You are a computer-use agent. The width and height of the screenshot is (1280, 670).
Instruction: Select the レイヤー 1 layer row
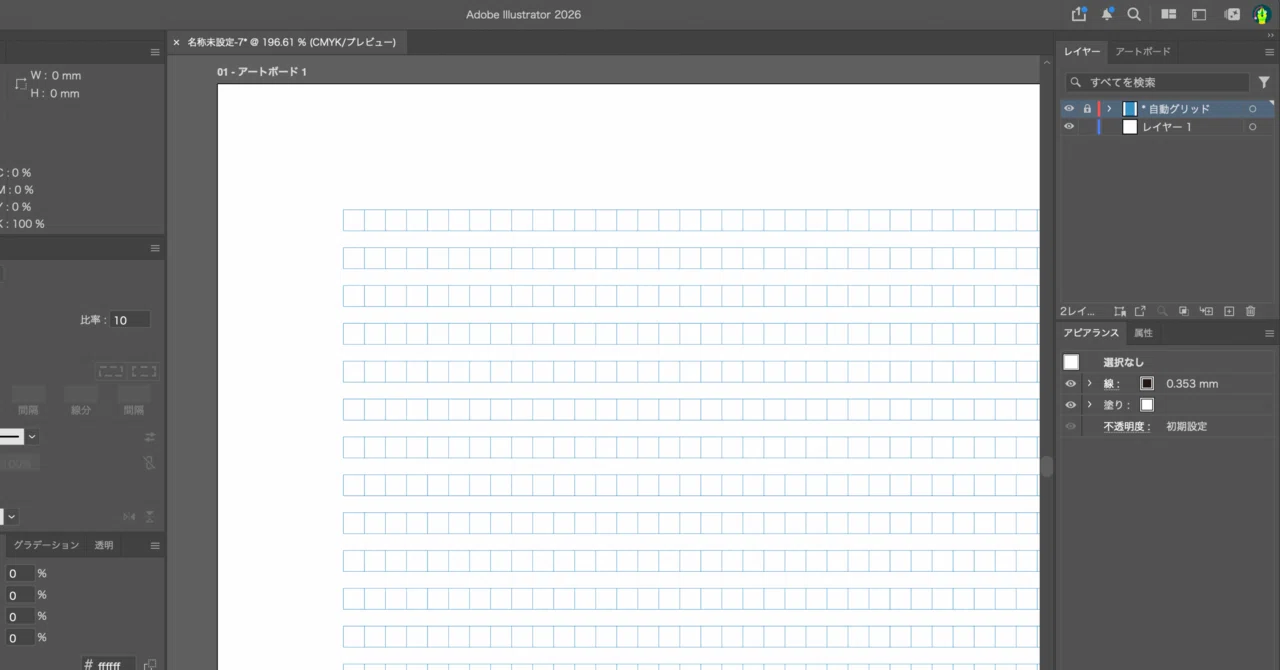pyautogui.click(x=1168, y=127)
